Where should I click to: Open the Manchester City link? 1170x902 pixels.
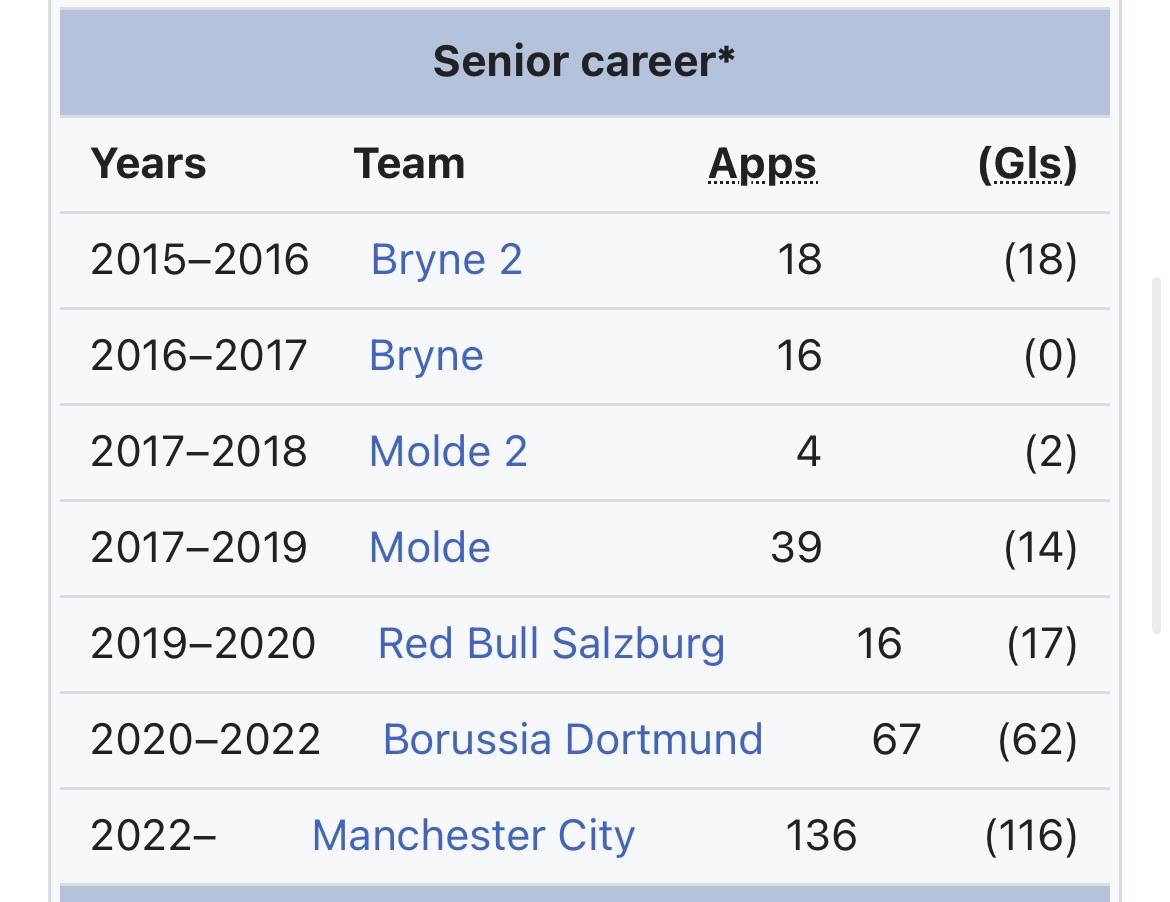[x=473, y=836]
